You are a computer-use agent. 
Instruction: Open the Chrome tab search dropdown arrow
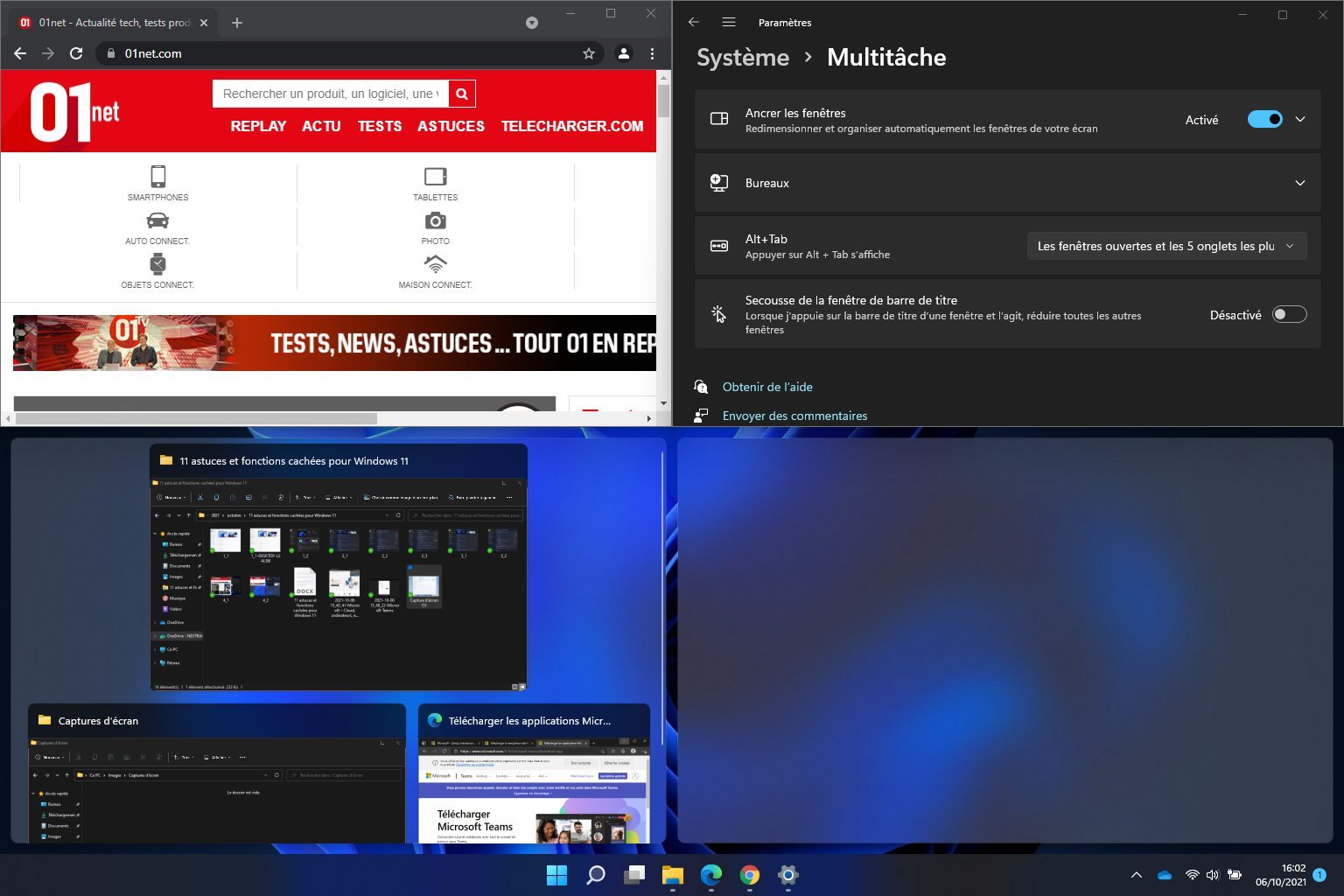pyautogui.click(x=532, y=23)
